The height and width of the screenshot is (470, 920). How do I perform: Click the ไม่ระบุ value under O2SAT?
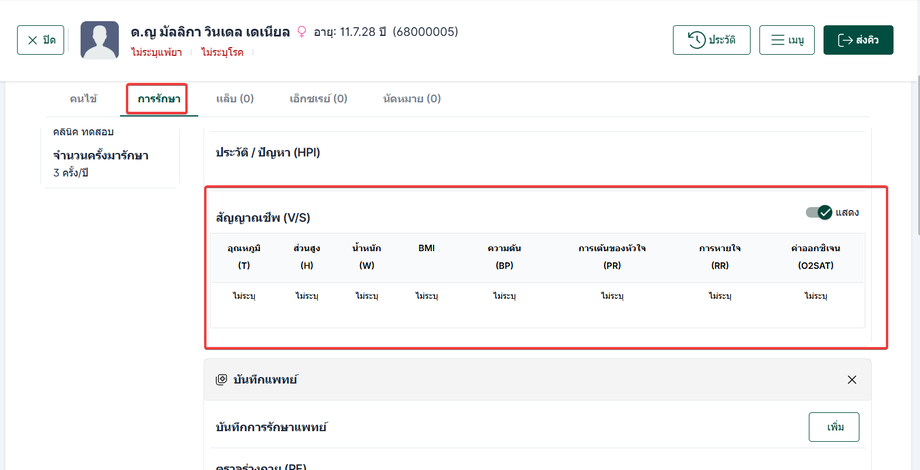(x=816, y=296)
